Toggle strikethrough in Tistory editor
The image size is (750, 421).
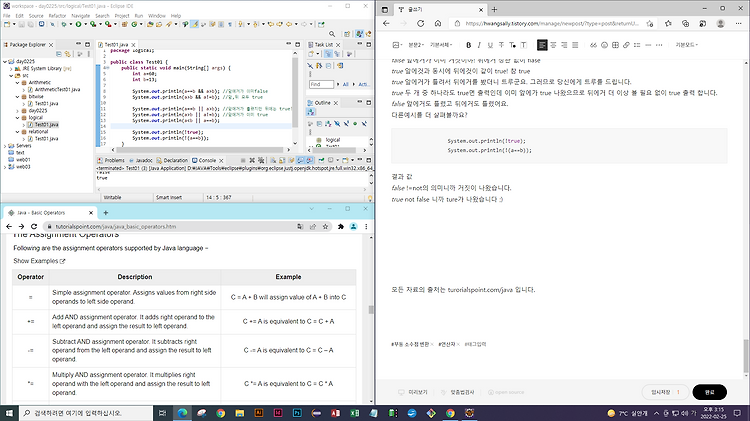[501, 45]
